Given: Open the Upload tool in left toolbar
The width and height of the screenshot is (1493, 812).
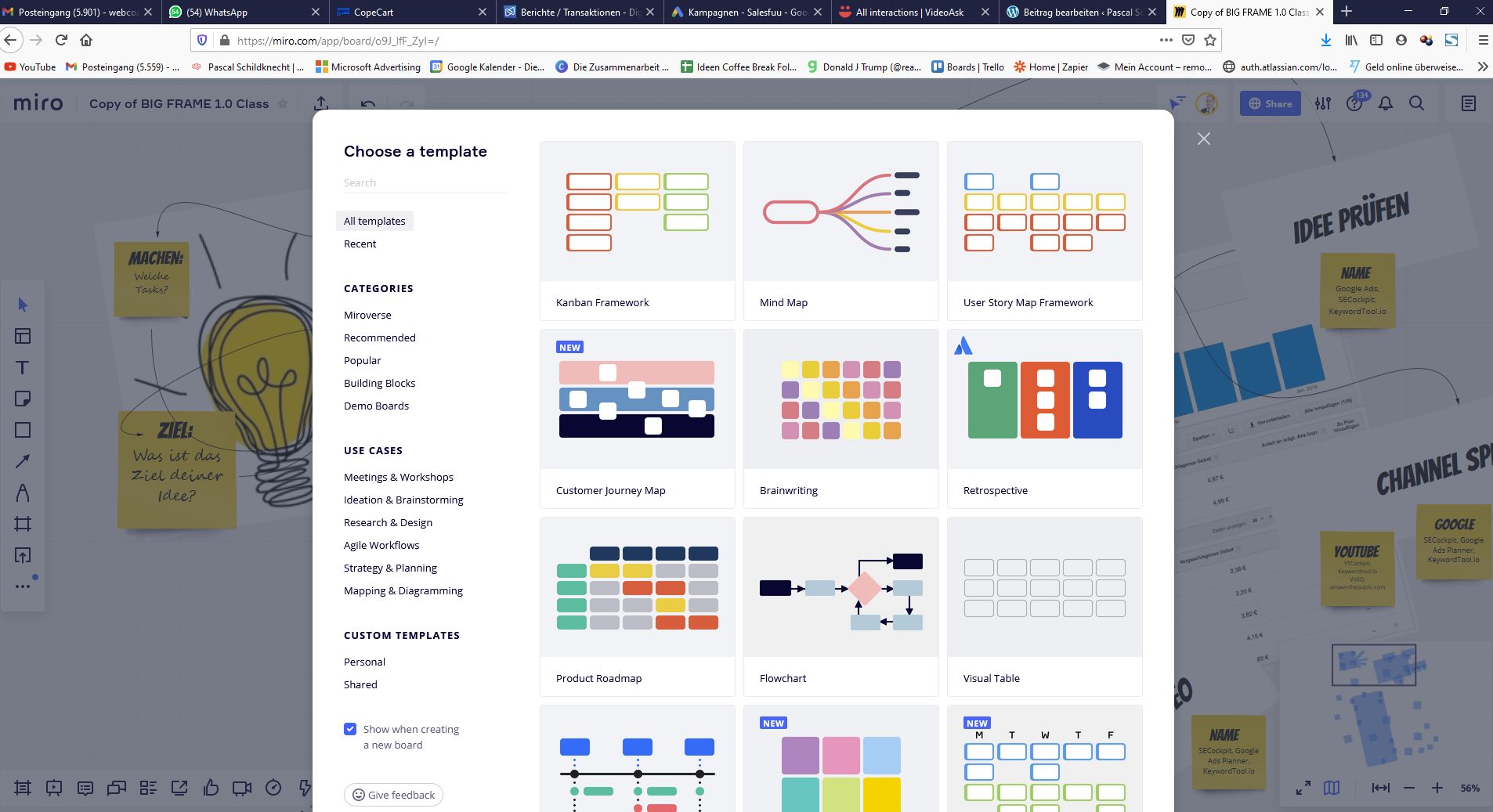Looking at the screenshot, I should 23,555.
